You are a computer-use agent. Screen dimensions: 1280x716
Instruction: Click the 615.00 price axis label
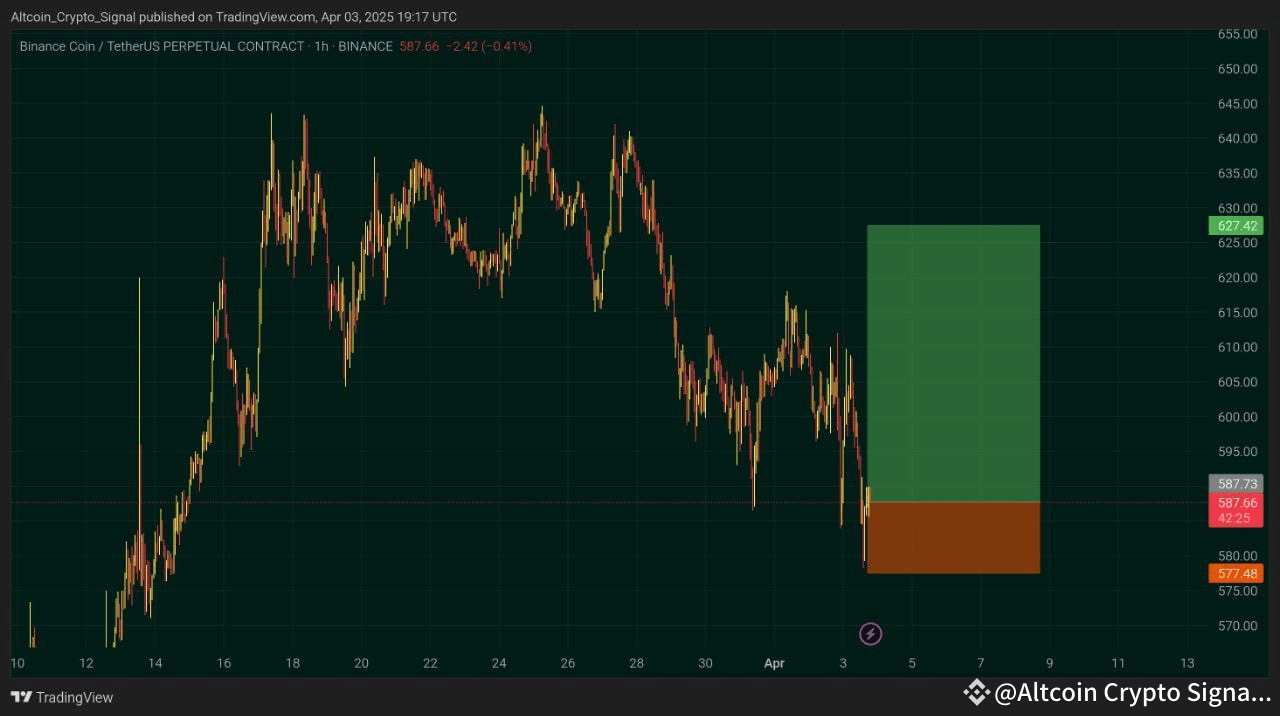tap(1237, 313)
